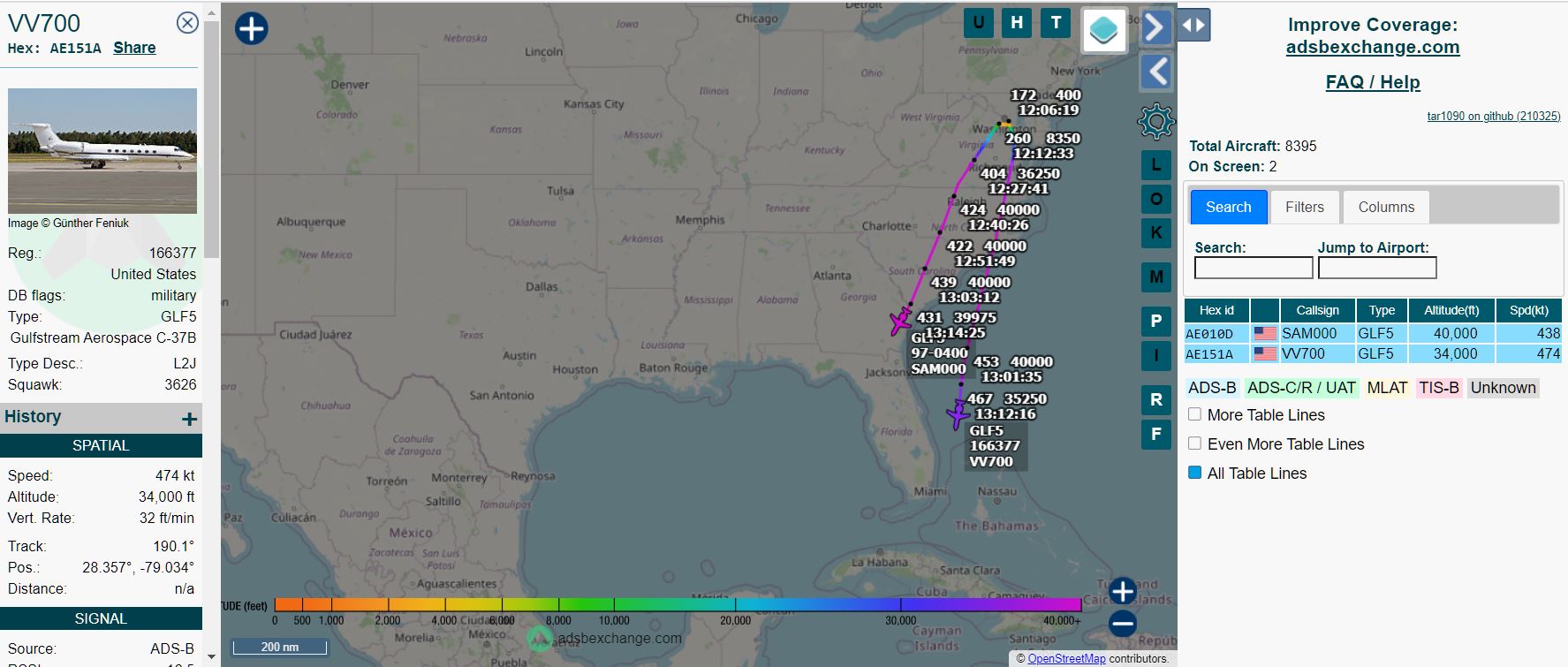Toggle the L map button
The height and width of the screenshot is (667, 1568).
coord(1155,165)
